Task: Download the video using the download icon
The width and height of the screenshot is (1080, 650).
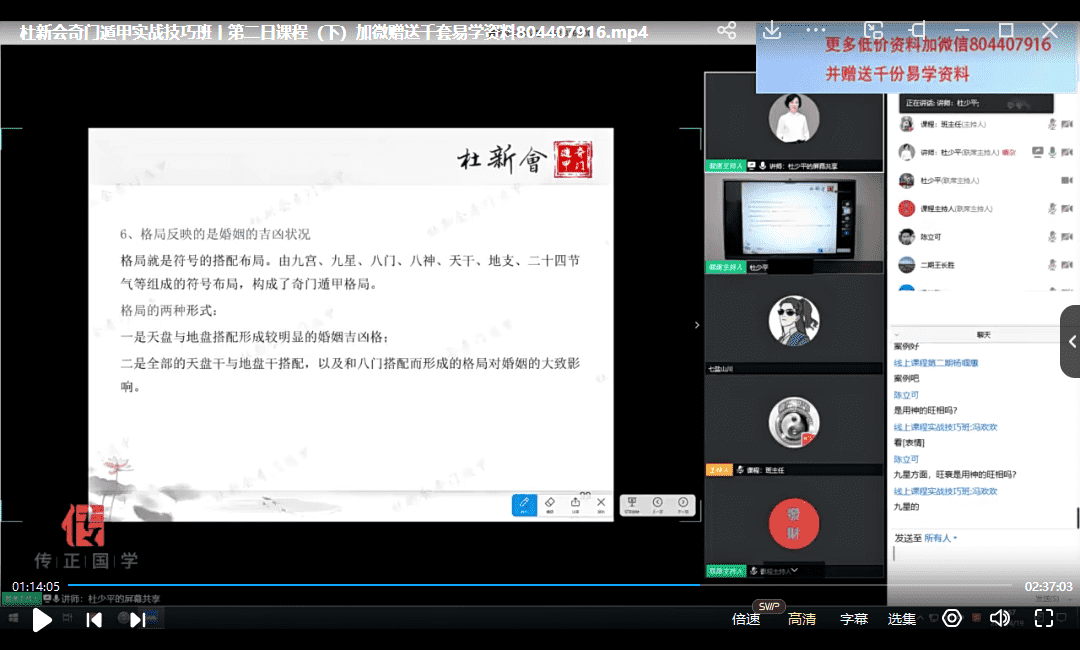Action: point(771,31)
